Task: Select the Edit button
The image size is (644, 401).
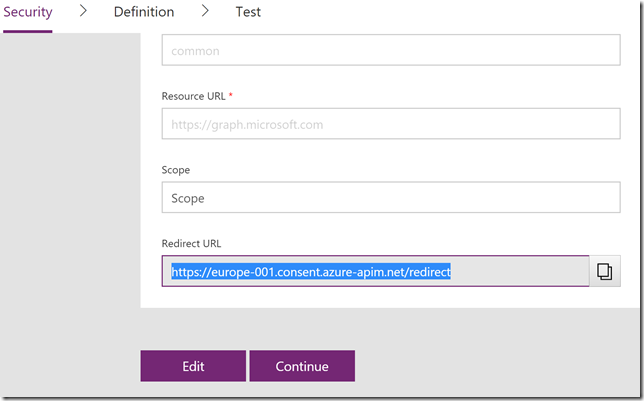Action: (193, 366)
